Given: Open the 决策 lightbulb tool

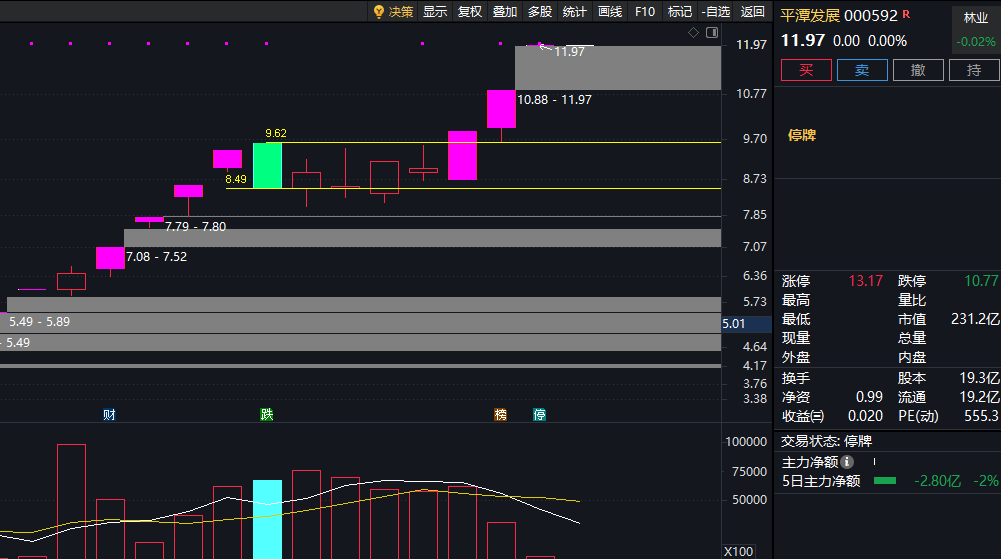Looking at the screenshot, I should pyautogui.click(x=393, y=11).
